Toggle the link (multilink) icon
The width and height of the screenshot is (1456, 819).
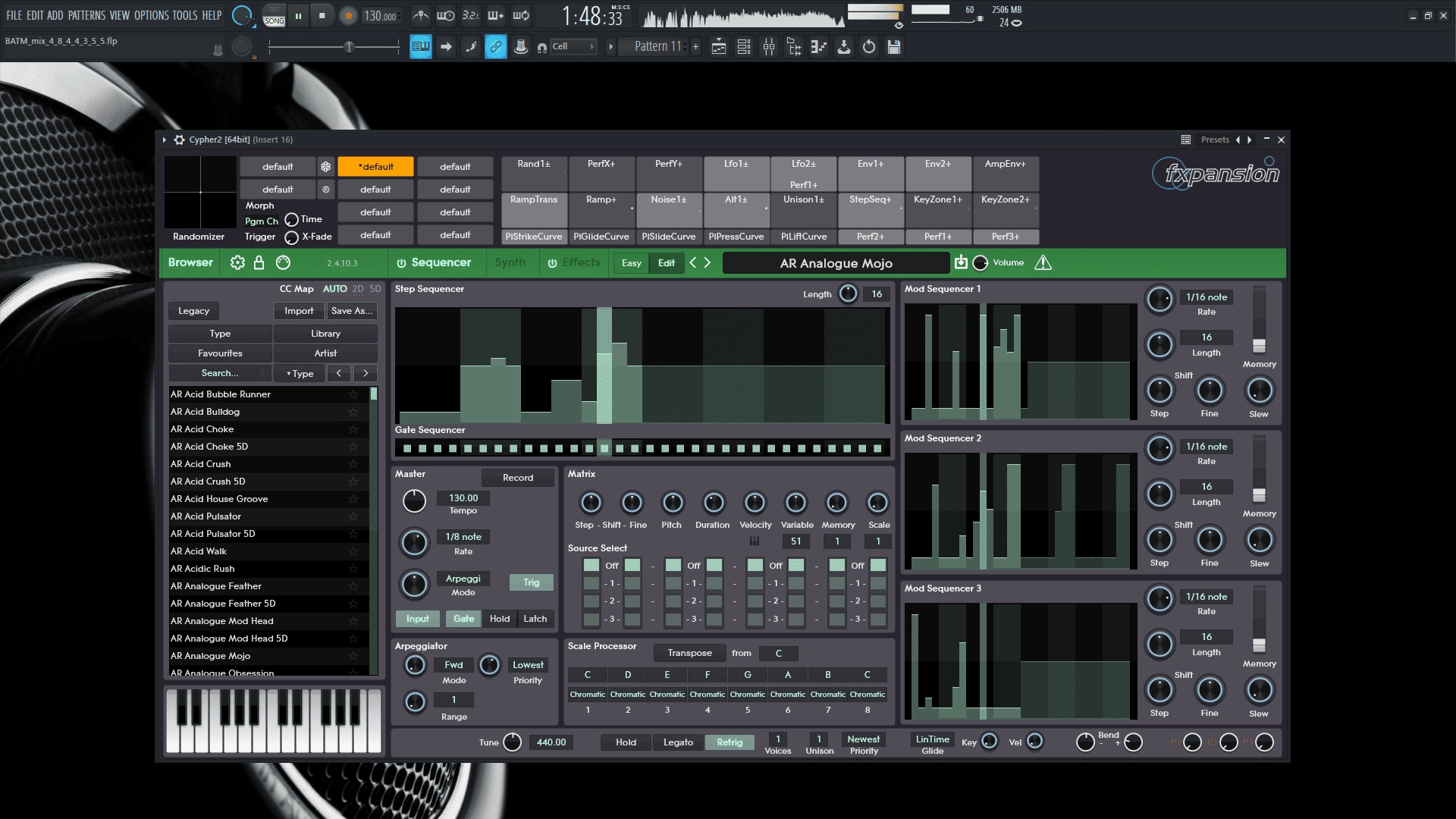point(495,47)
